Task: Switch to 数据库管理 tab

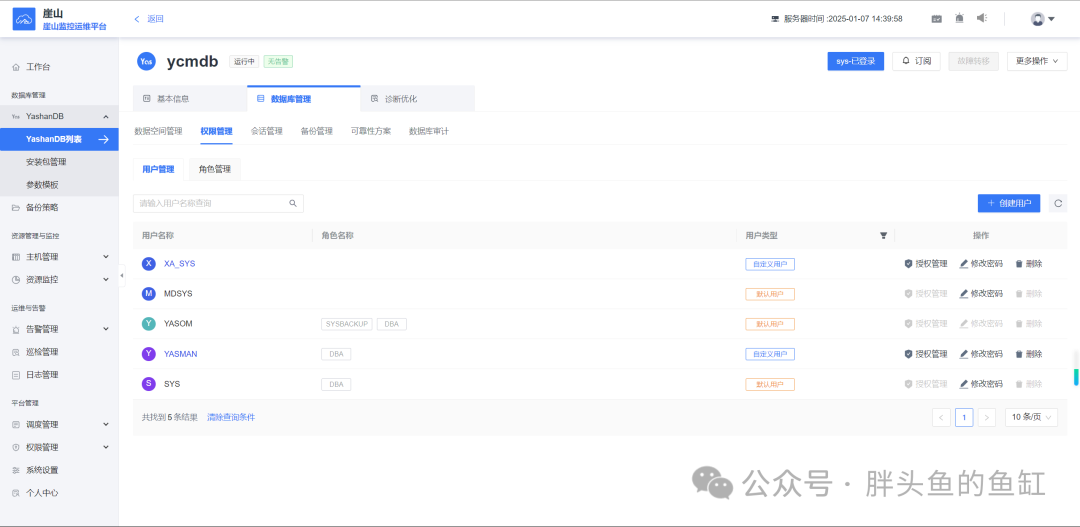Action: click(304, 99)
